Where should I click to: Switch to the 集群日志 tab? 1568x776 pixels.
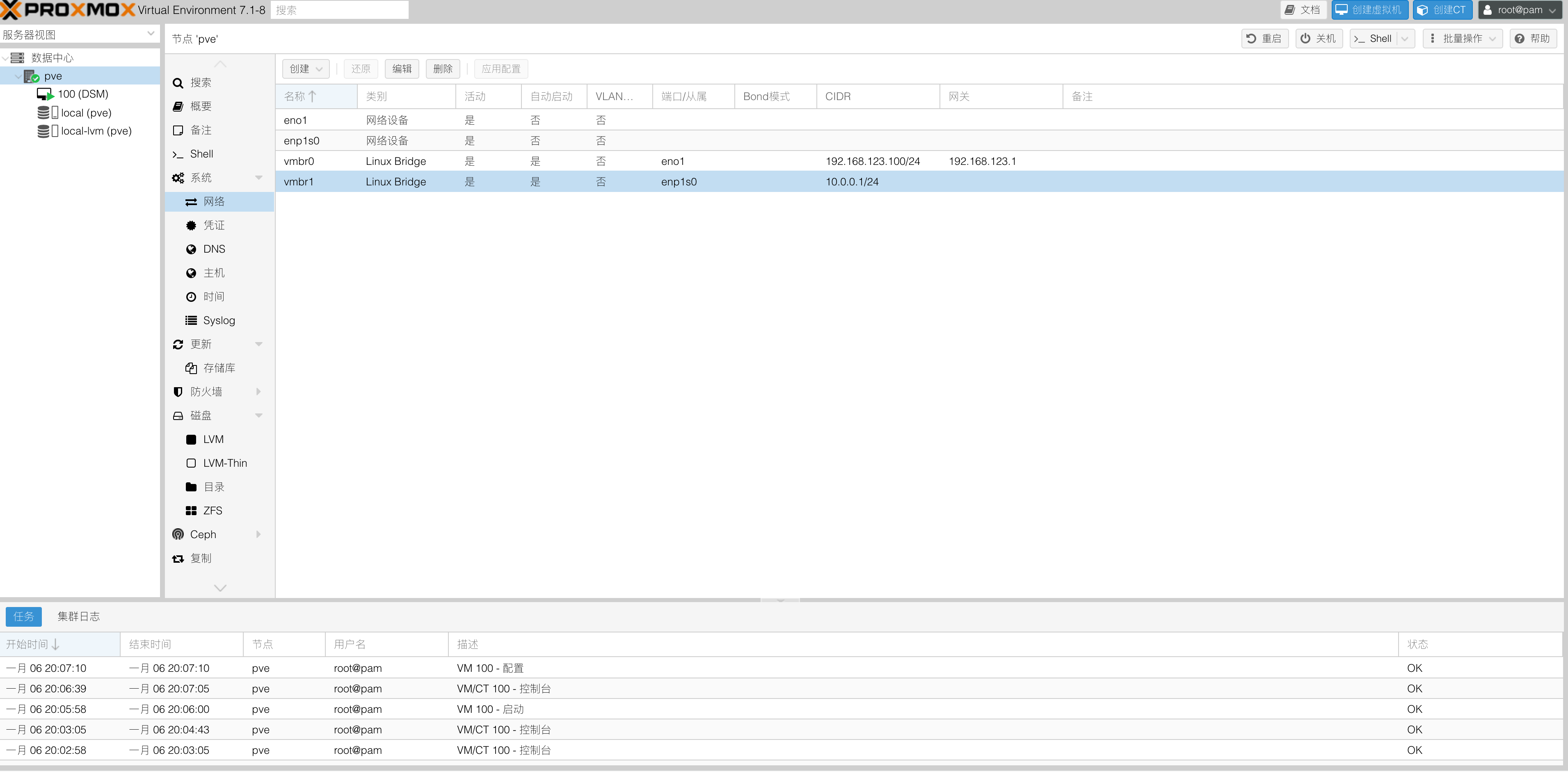(x=78, y=616)
